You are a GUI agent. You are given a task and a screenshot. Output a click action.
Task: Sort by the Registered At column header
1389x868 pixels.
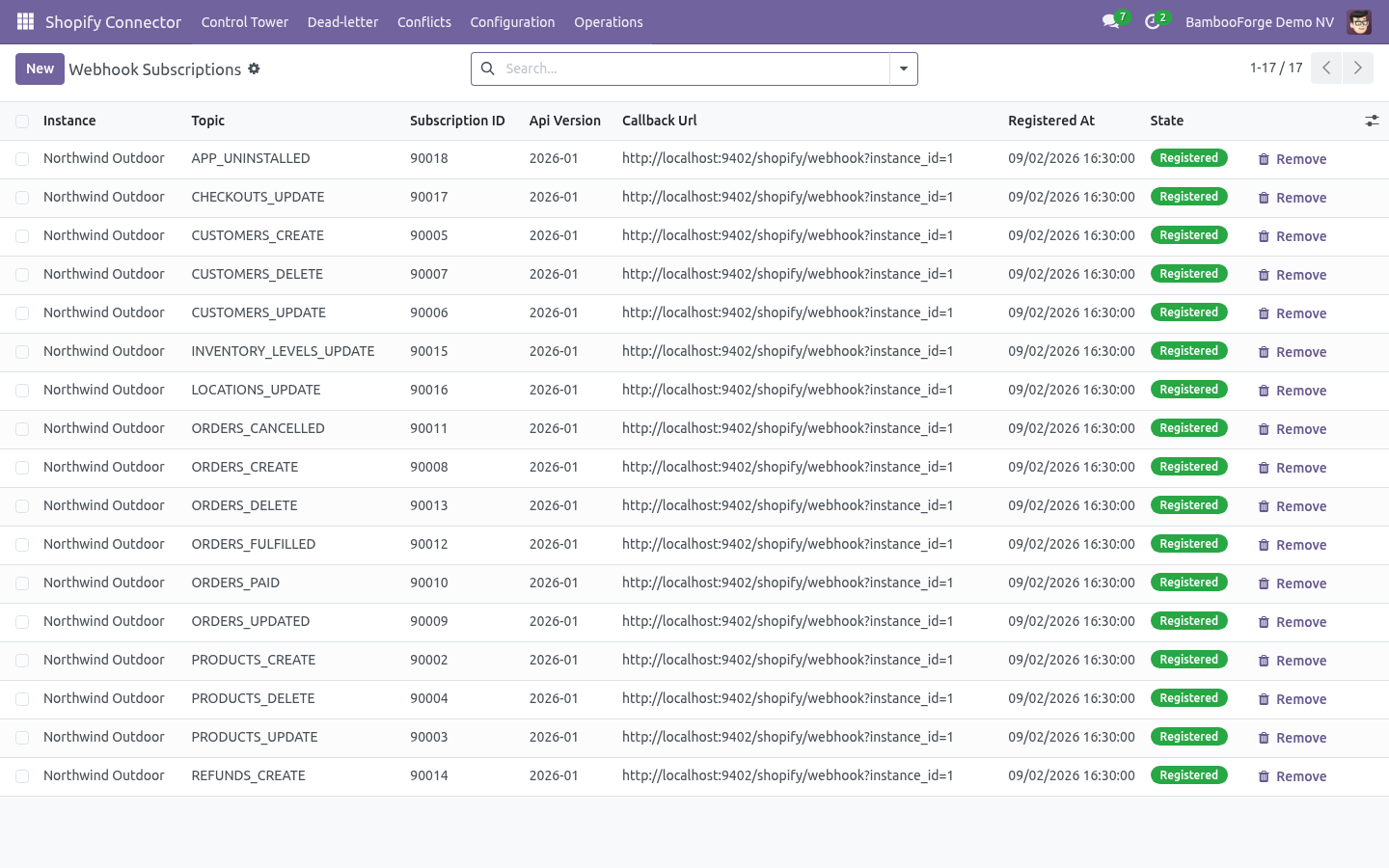[x=1051, y=121]
